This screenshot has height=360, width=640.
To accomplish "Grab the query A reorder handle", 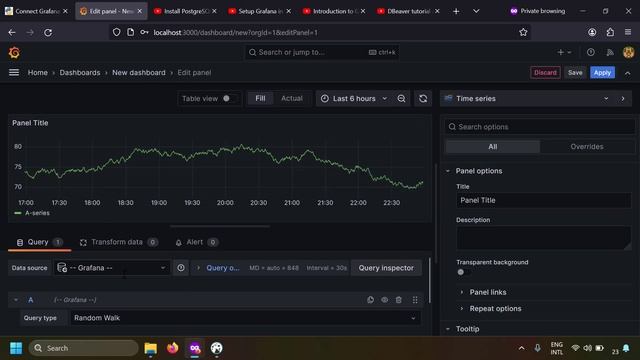I will (x=415, y=300).
